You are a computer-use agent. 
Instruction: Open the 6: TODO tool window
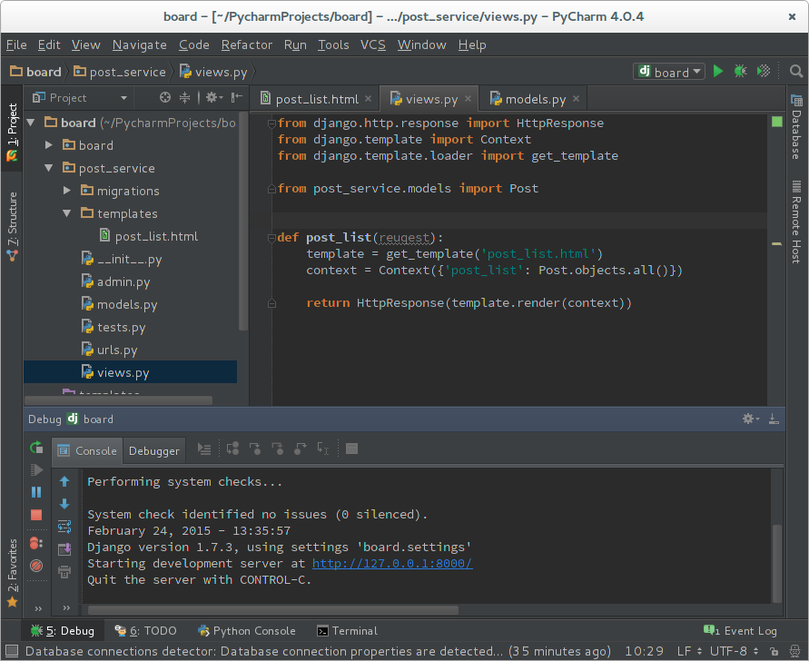[146, 631]
